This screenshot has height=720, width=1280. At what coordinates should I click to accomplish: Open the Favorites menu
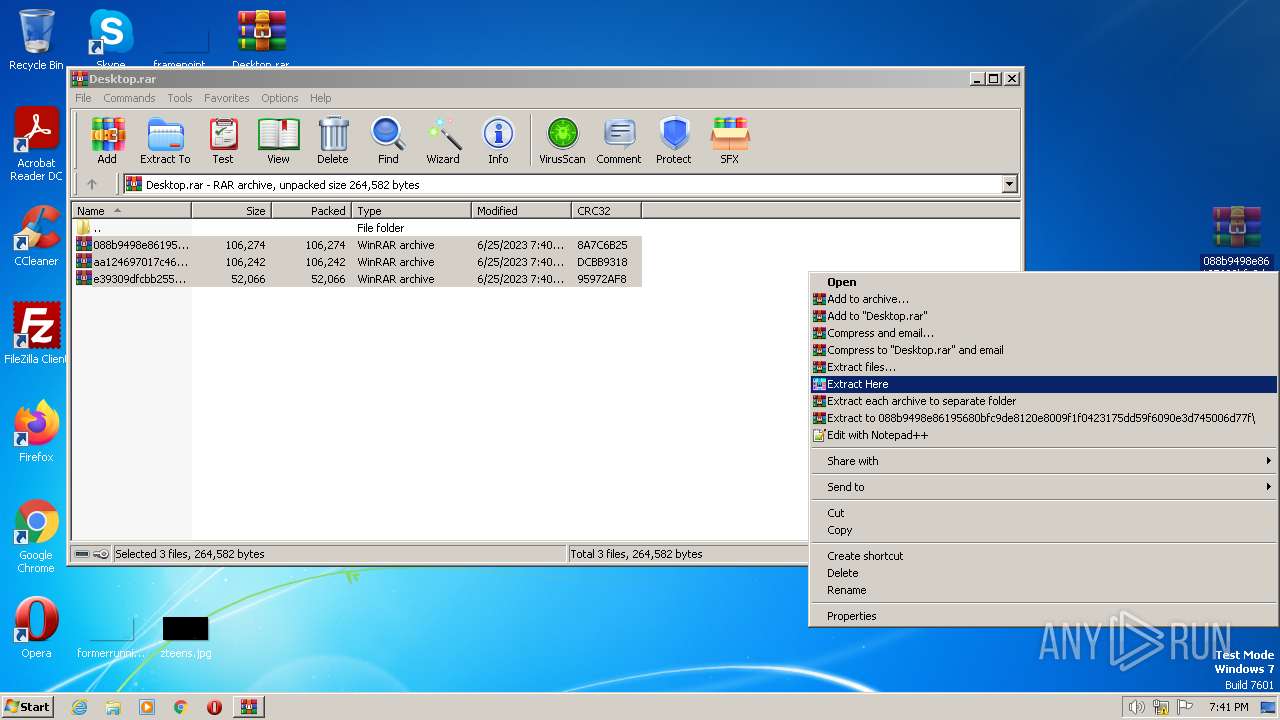pos(227,98)
